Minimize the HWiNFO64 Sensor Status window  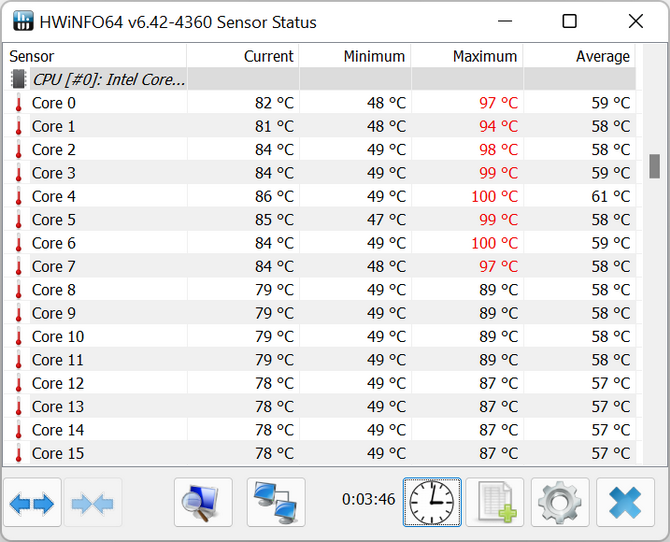pos(505,21)
